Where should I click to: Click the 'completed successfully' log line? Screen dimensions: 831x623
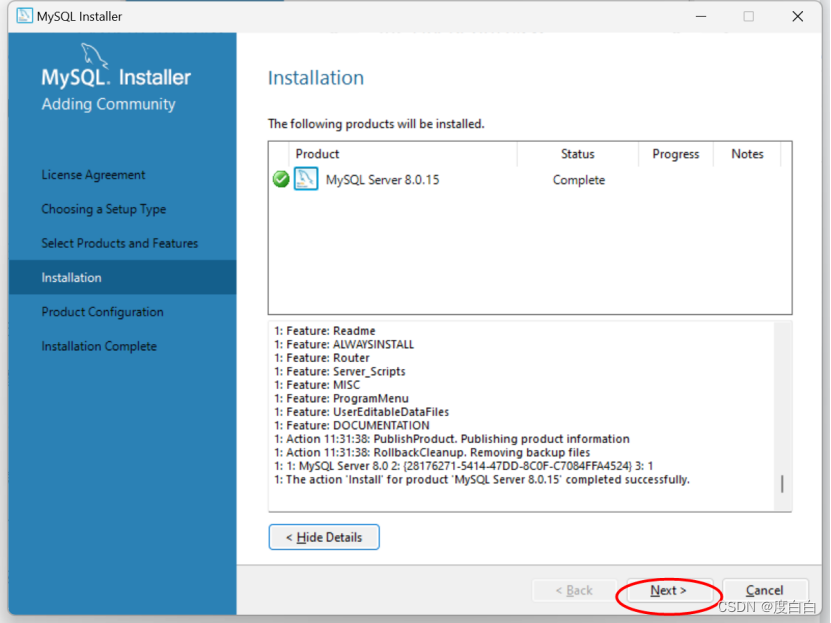[482, 479]
